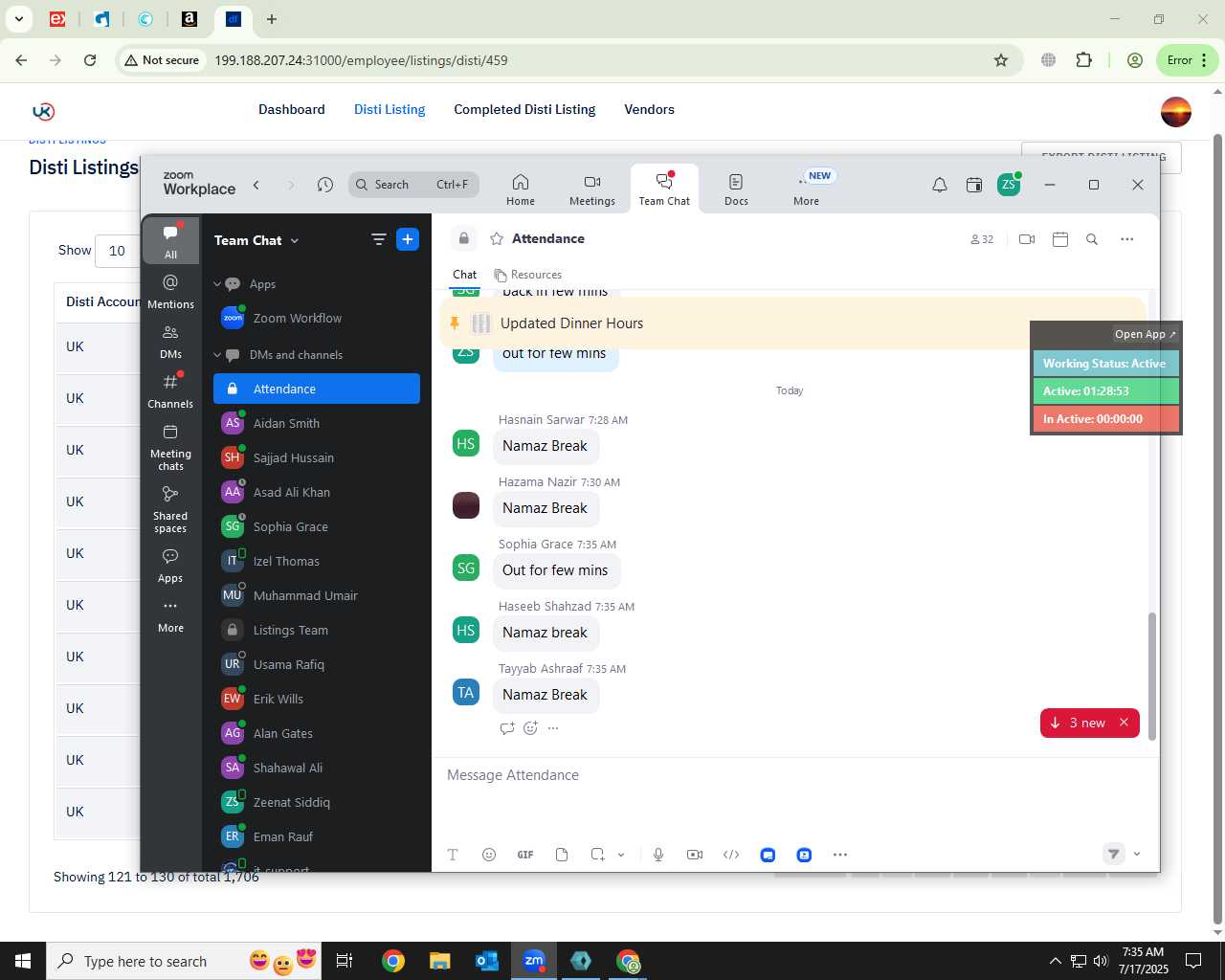Collapse the Apps section

pos(217,284)
